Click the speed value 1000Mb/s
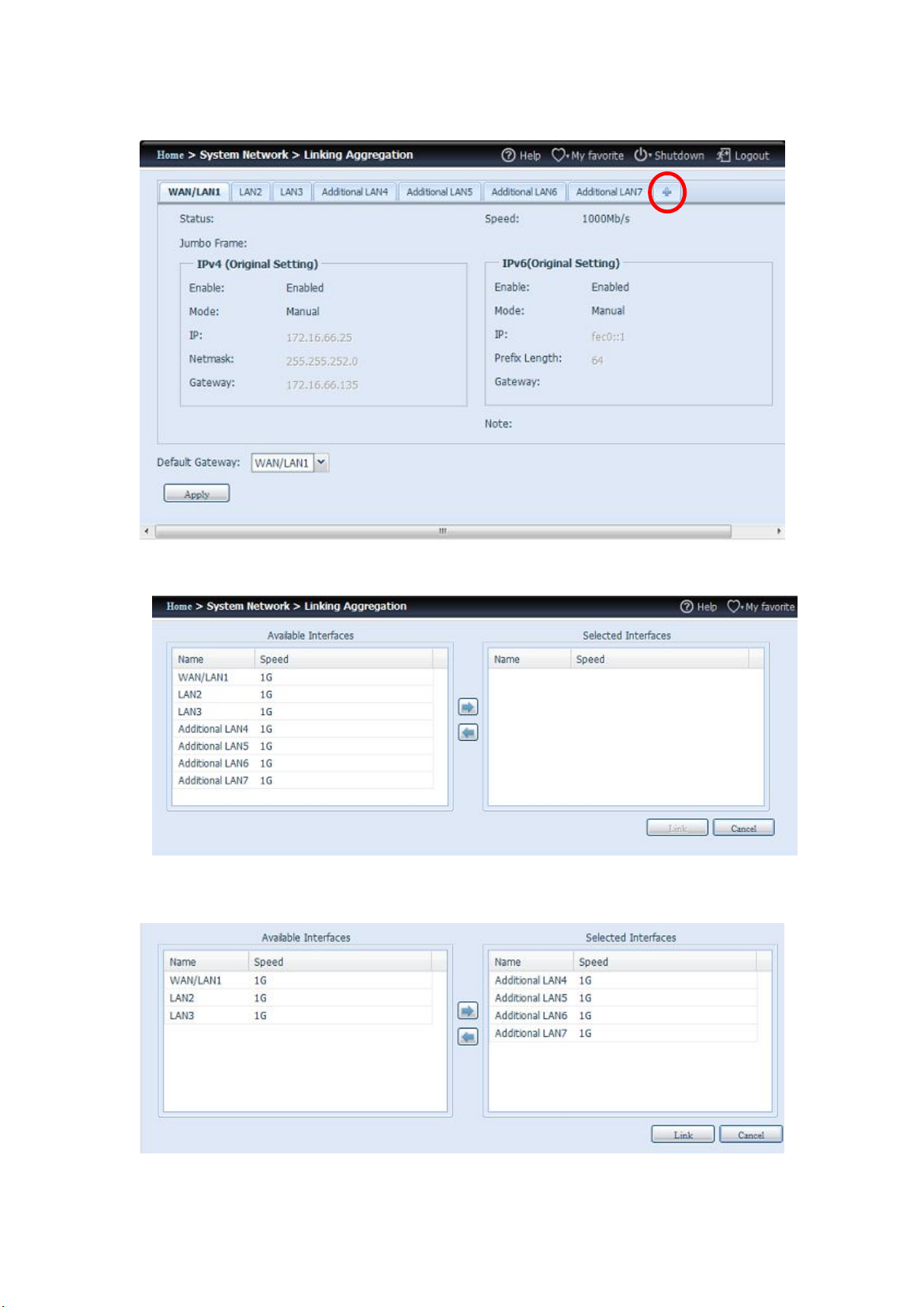 pos(606,219)
